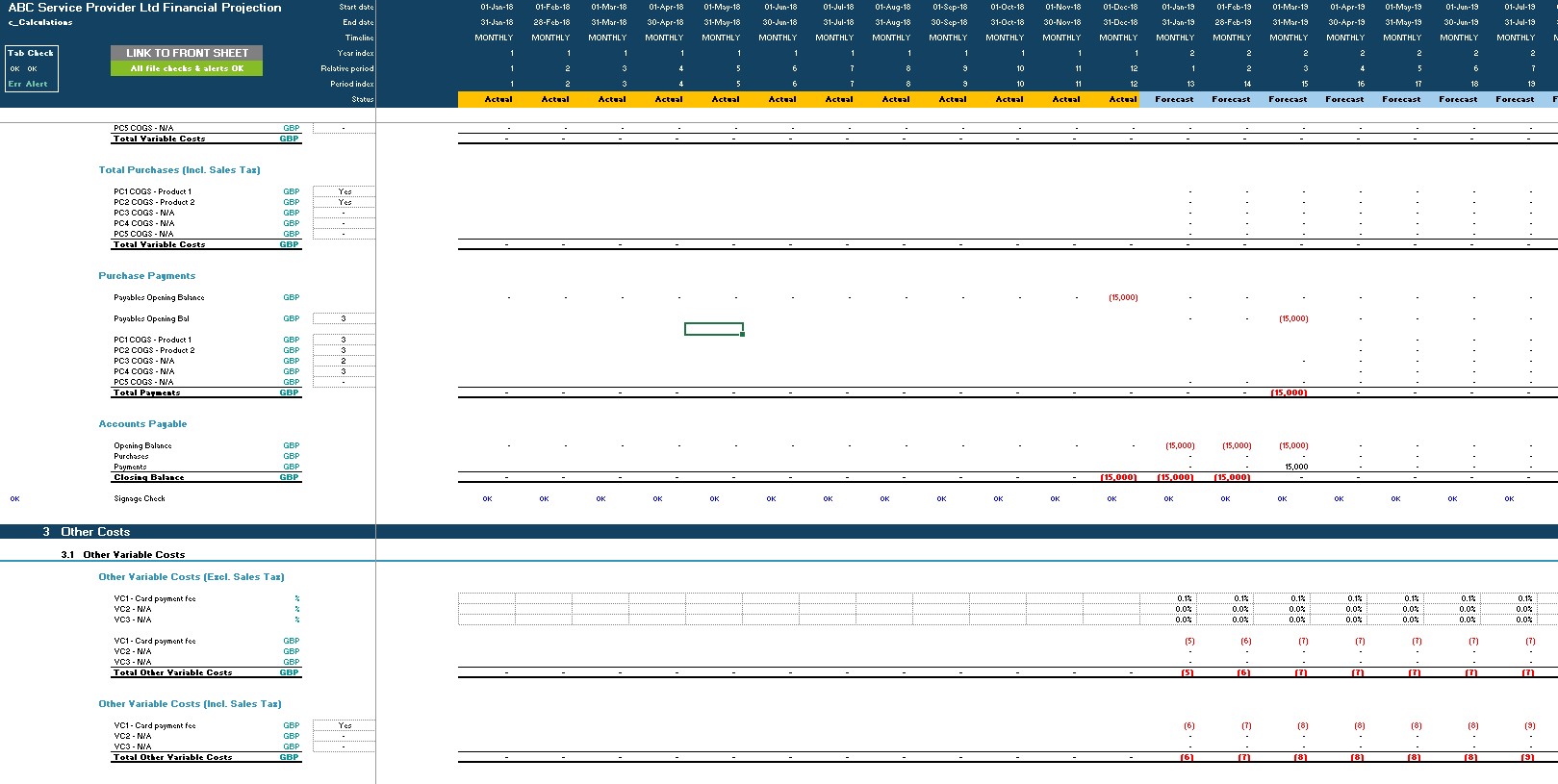Select VC1 Card payment fee (5) value for Jan-19
1558x784 pixels.
point(1189,641)
